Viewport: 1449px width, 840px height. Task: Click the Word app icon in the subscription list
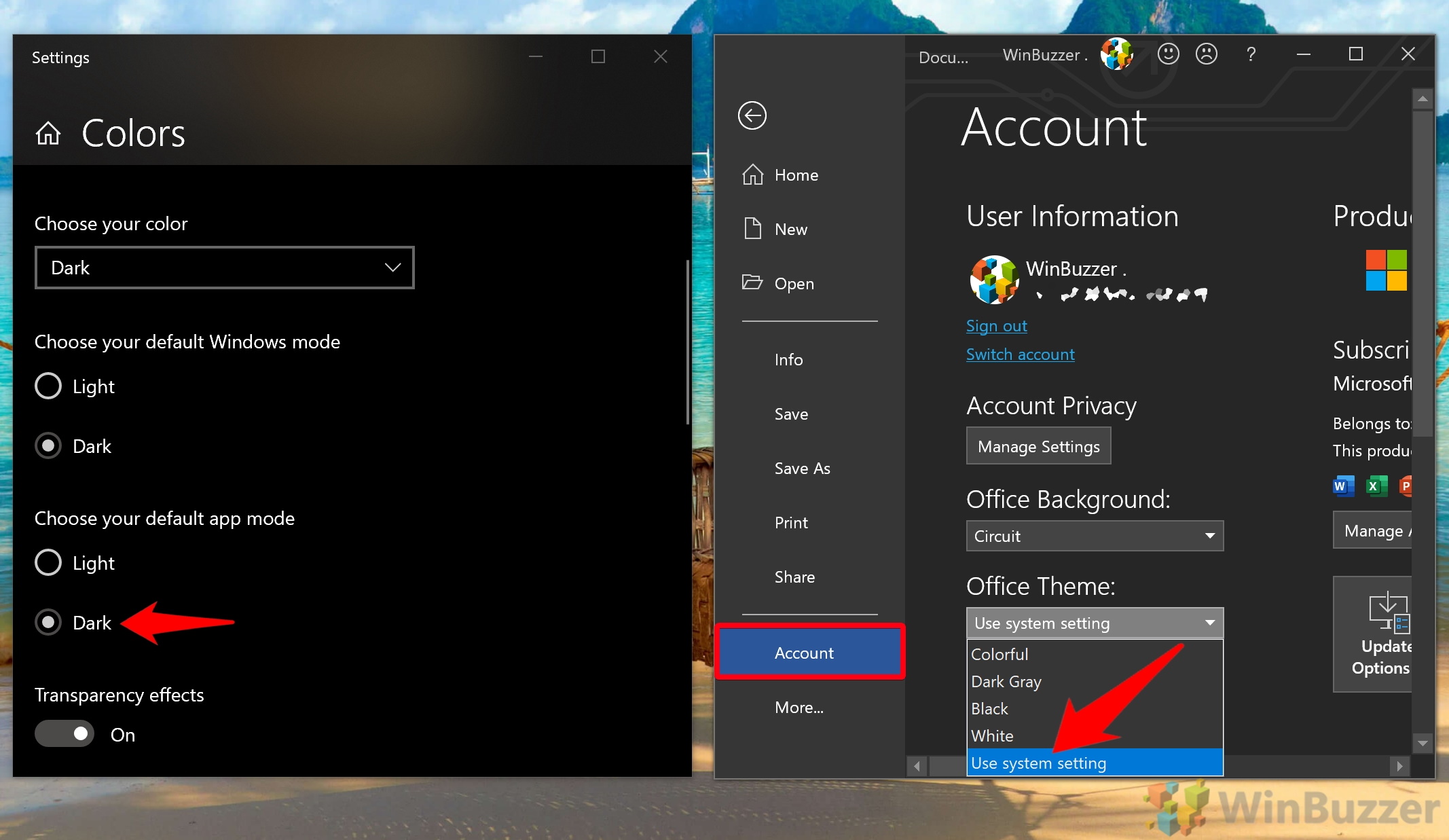click(1344, 486)
